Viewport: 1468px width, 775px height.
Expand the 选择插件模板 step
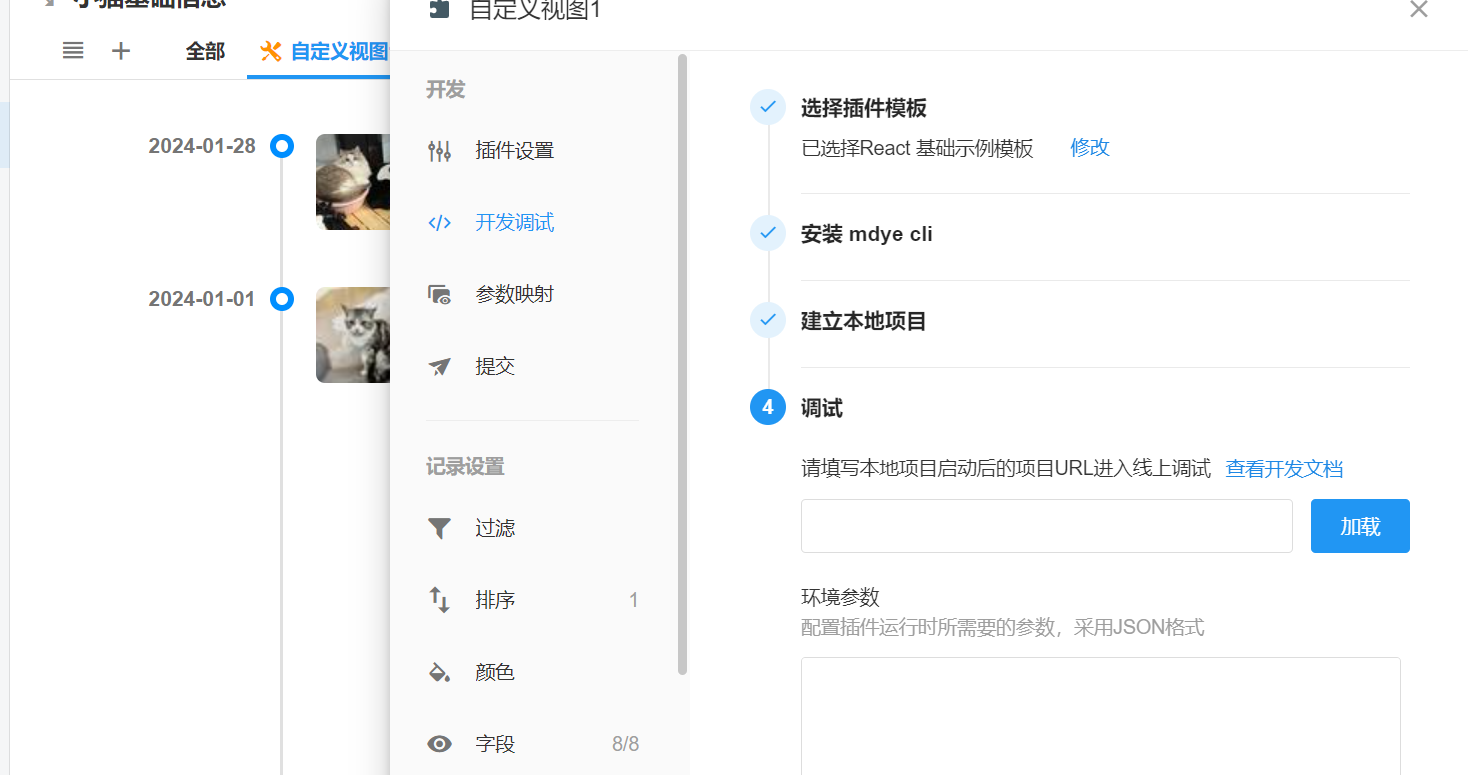[x=863, y=108]
